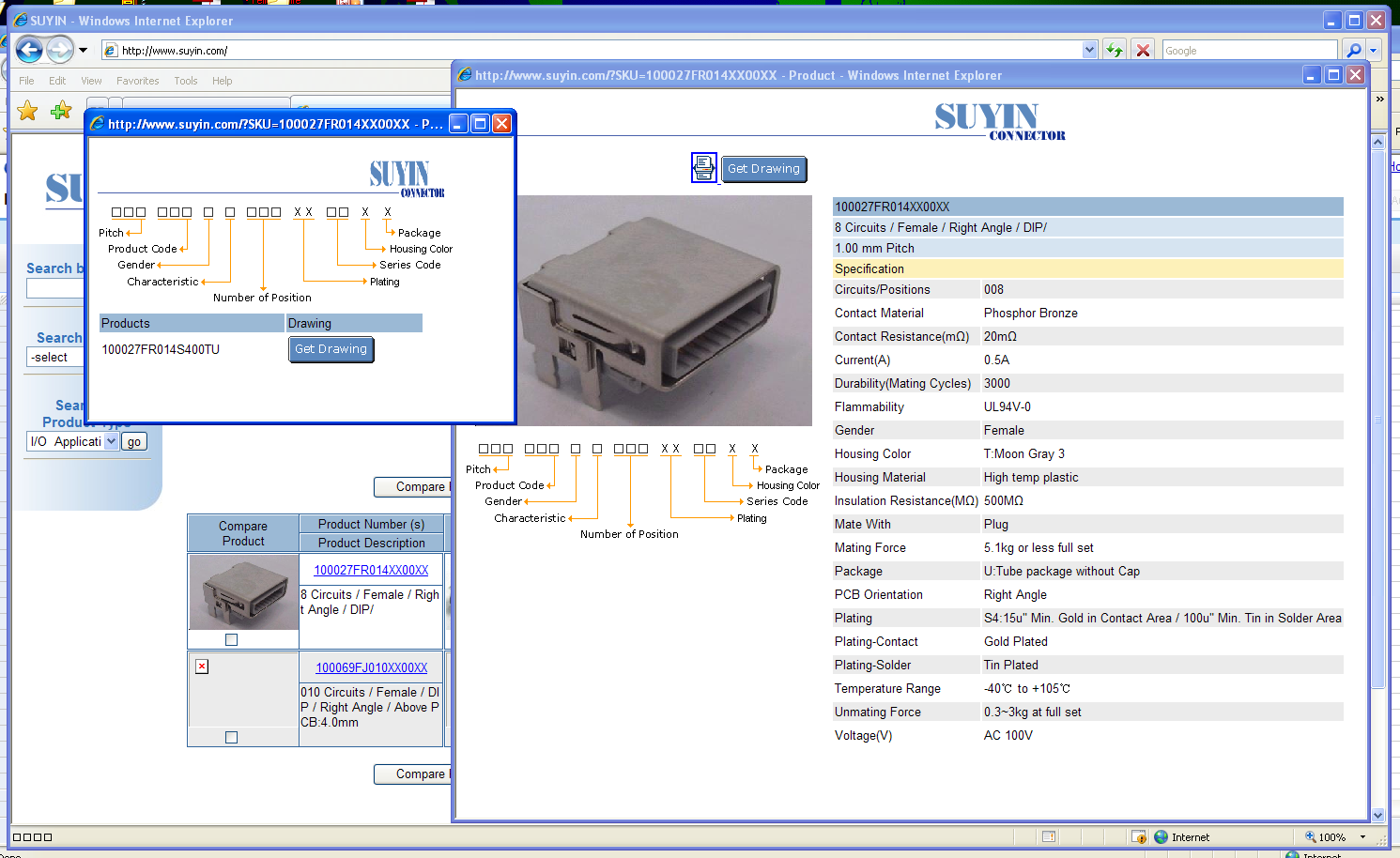
Task: Click the AC 100V voltage value
Action: pyautogui.click(x=1008, y=736)
